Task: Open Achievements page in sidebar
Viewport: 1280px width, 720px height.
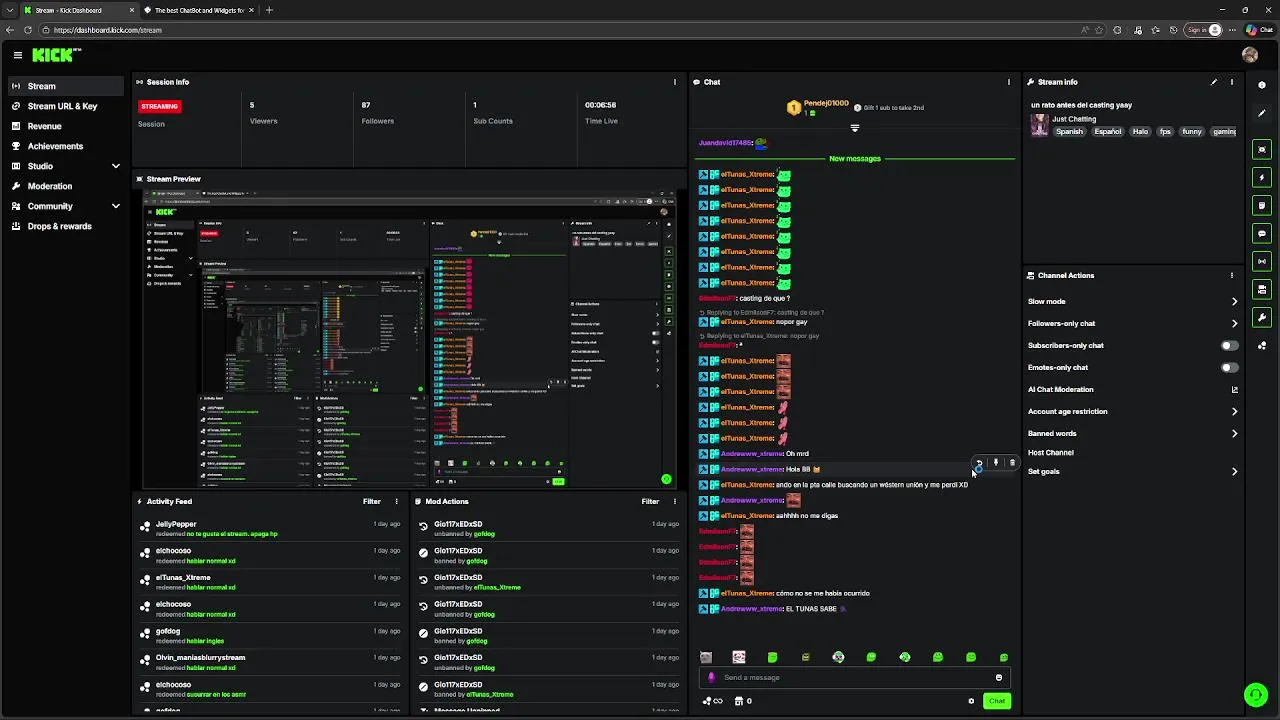Action: tap(66, 146)
